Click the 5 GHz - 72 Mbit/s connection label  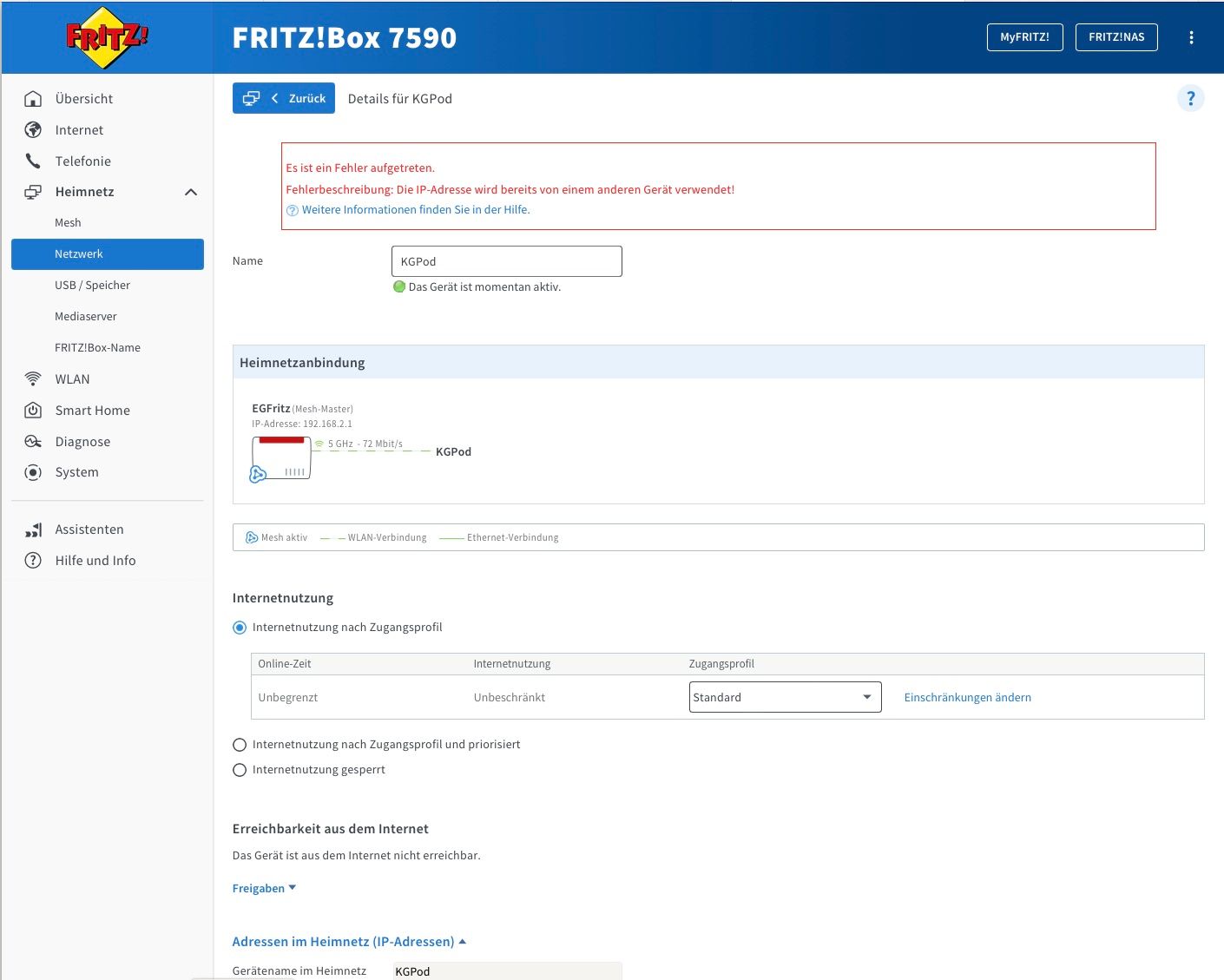pyautogui.click(x=365, y=444)
